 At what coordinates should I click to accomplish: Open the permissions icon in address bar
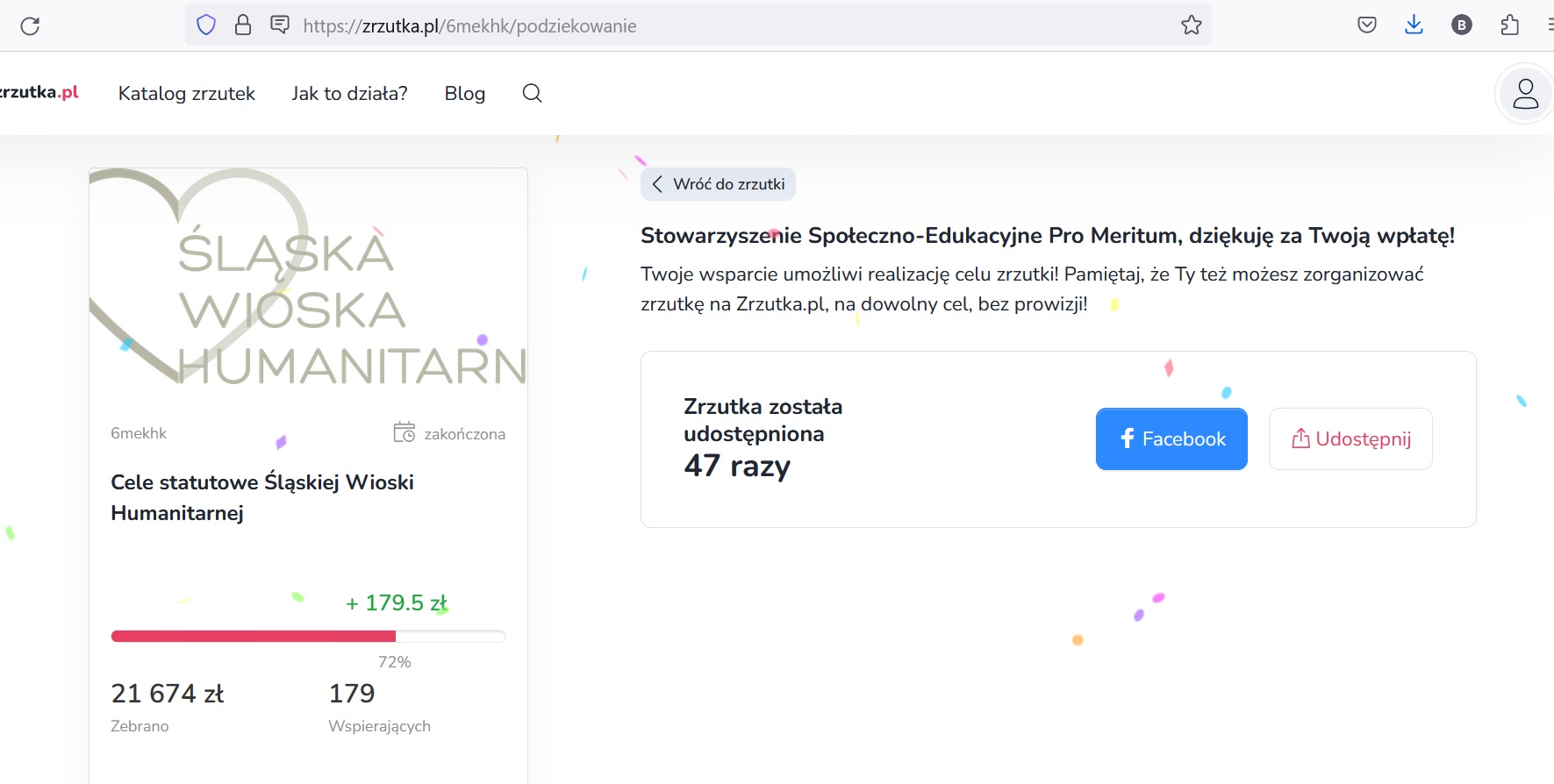pyautogui.click(x=280, y=25)
